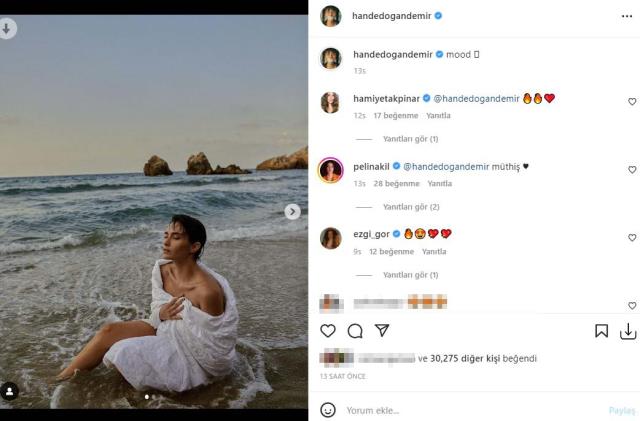The width and height of the screenshot is (640, 421).
Task: Expand replies under hamiyetakpinar's comment
Action: [411, 139]
